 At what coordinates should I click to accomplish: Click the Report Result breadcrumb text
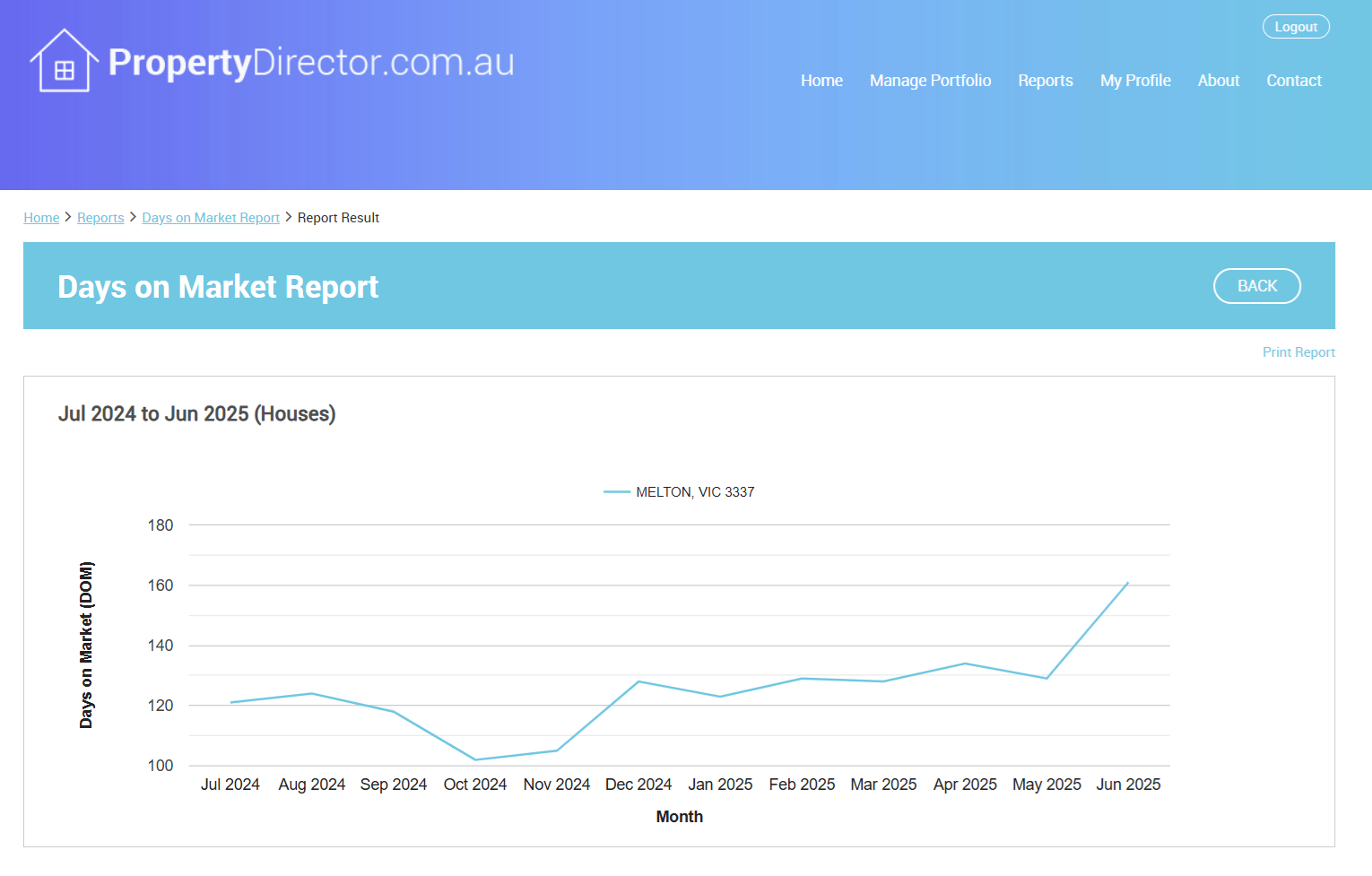[338, 218]
